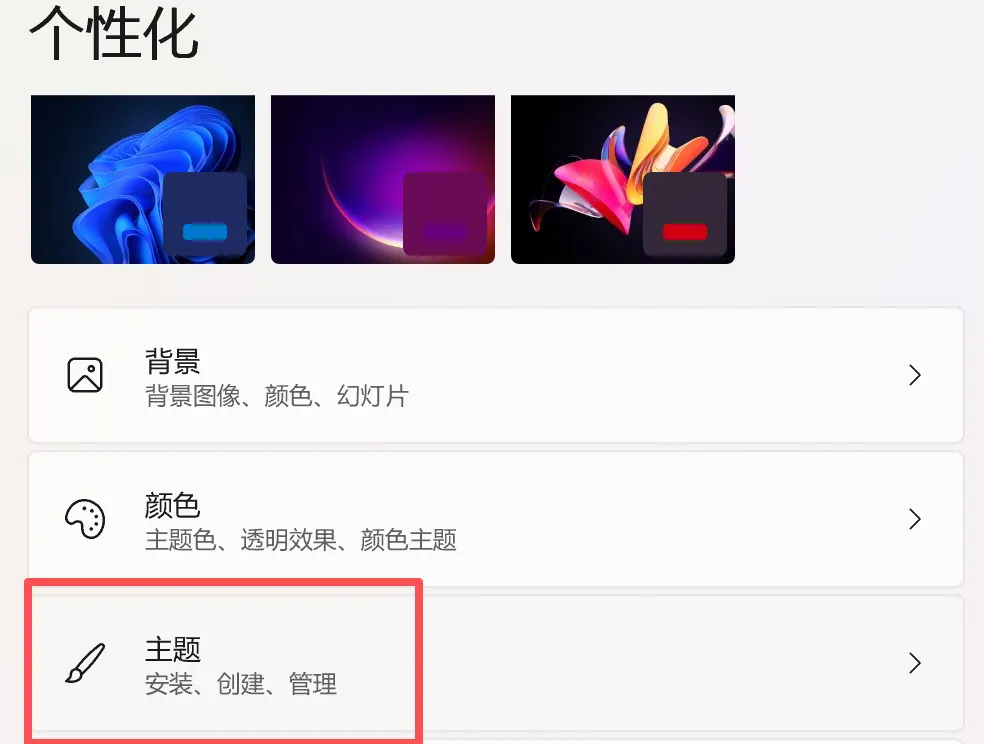Click the 背景图像、颜色、幻灯片 description text

(277, 396)
